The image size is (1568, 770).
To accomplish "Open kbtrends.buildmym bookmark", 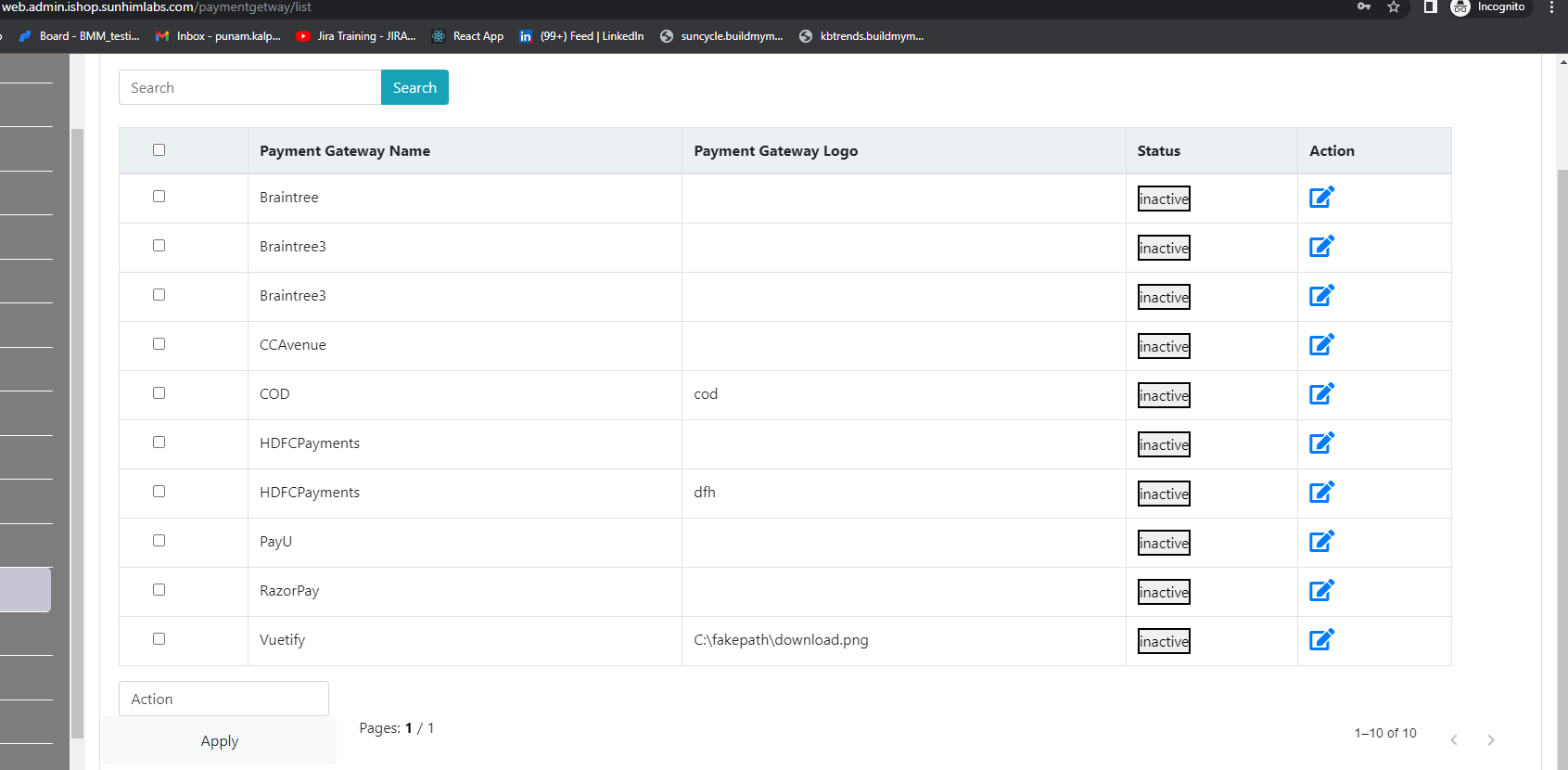I will [x=861, y=36].
